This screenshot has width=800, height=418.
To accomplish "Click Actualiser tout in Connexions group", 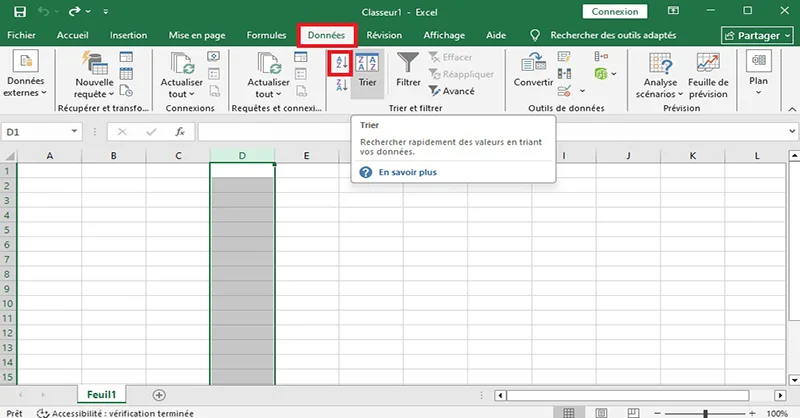I will click(x=181, y=75).
